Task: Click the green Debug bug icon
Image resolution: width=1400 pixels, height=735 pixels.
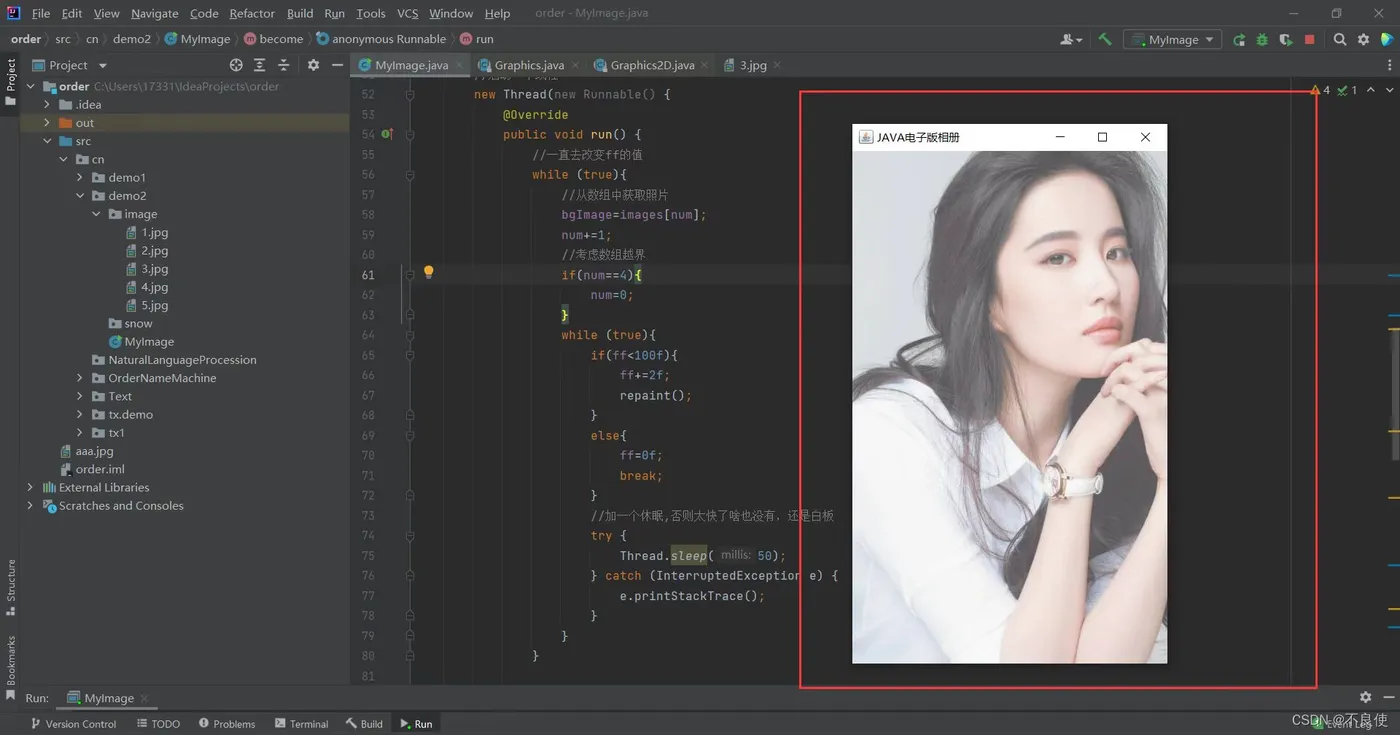Action: point(1262,39)
